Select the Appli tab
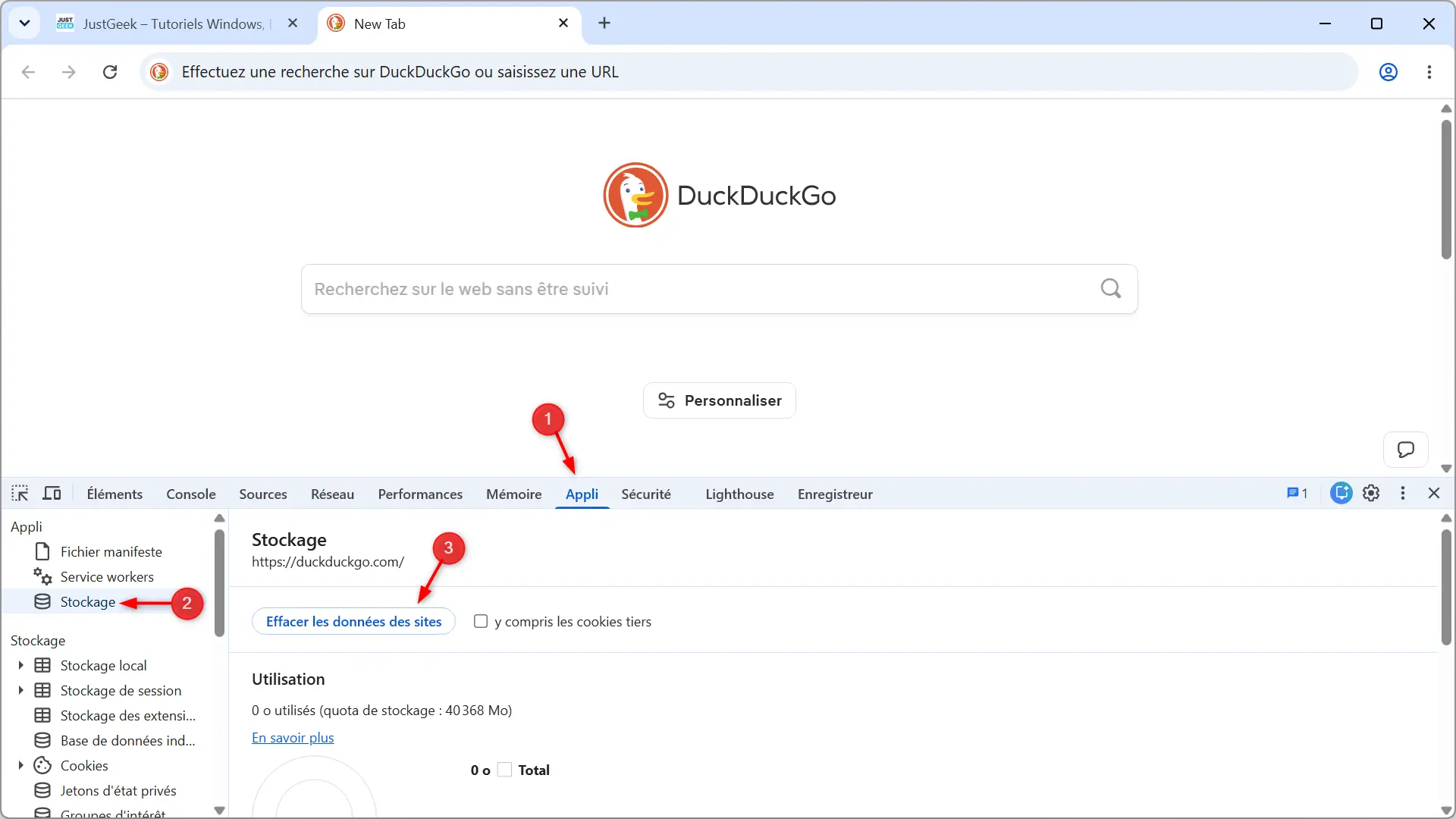1456x819 pixels. click(582, 494)
